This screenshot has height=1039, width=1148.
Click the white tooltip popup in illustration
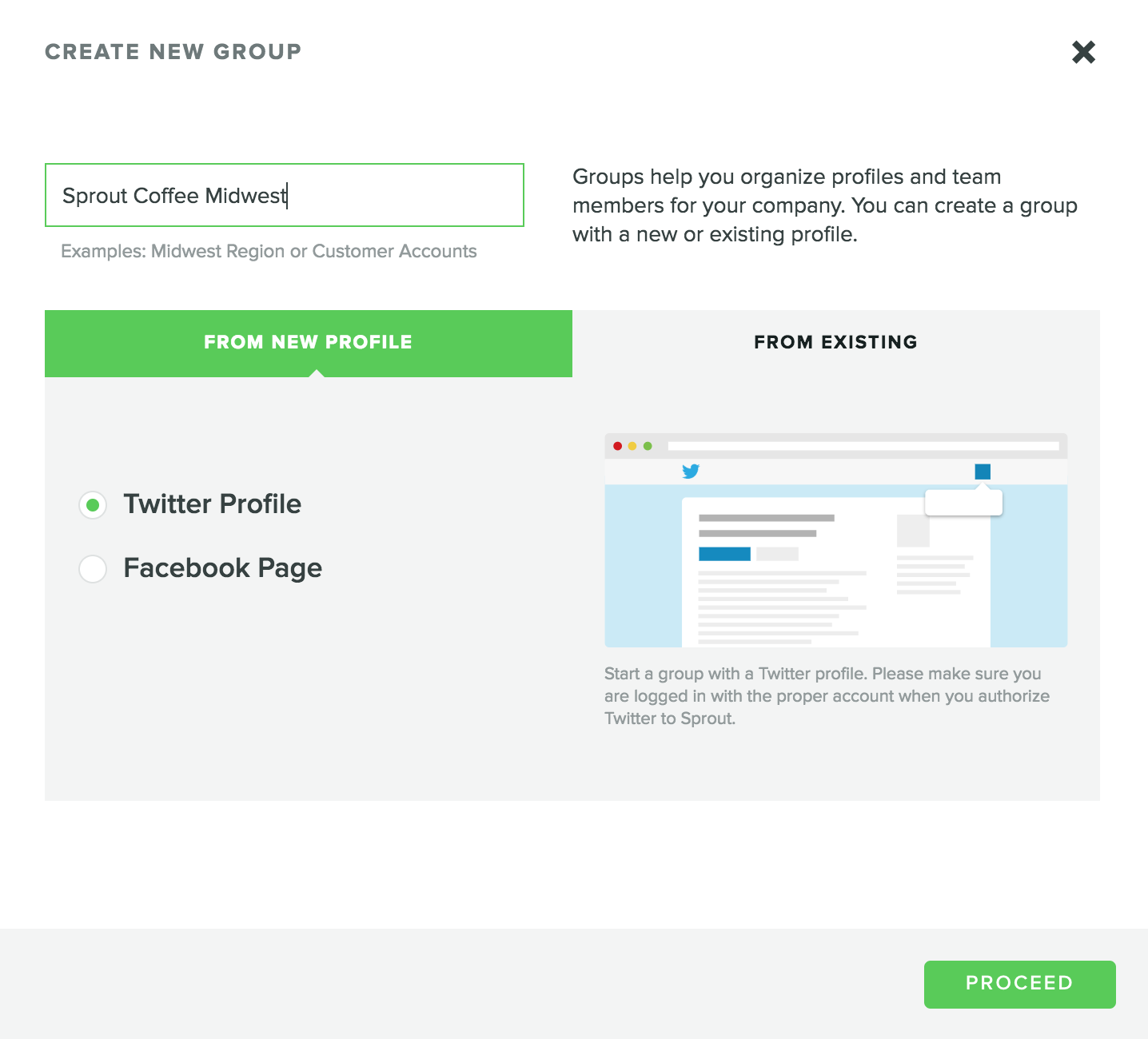pos(963,503)
